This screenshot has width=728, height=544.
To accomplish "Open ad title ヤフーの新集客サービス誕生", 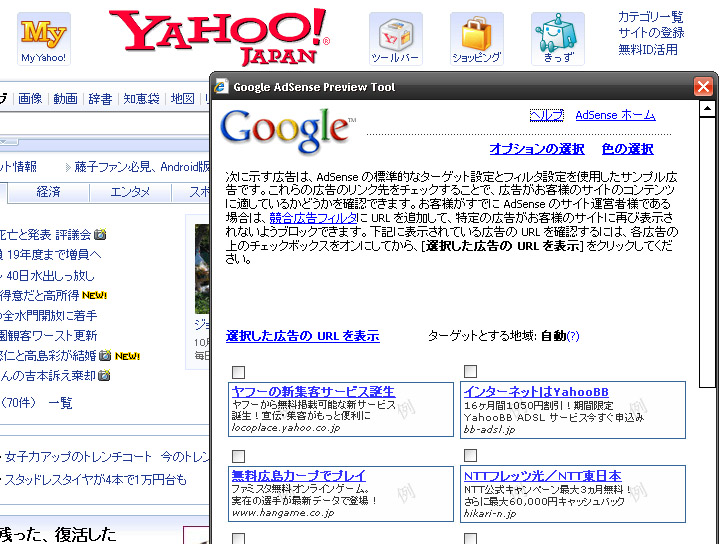I will [x=313, y=392].
